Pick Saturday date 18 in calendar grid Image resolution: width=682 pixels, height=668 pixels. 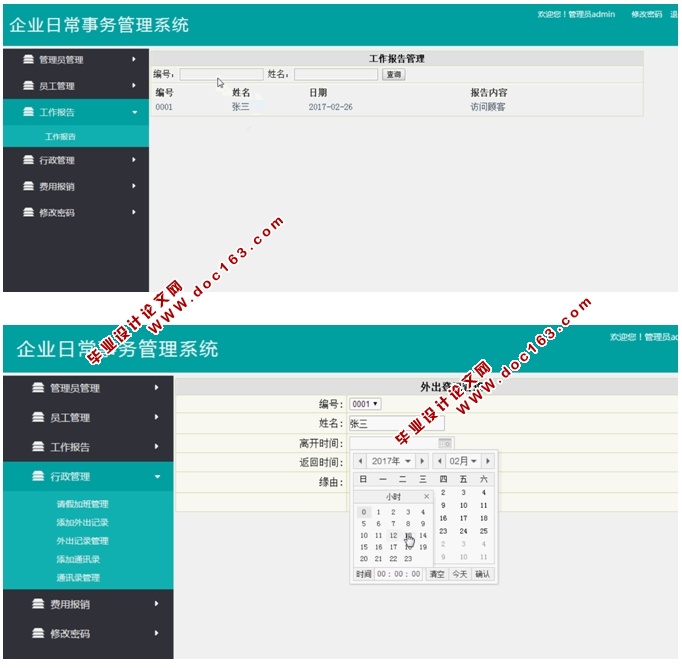point(484,518)
